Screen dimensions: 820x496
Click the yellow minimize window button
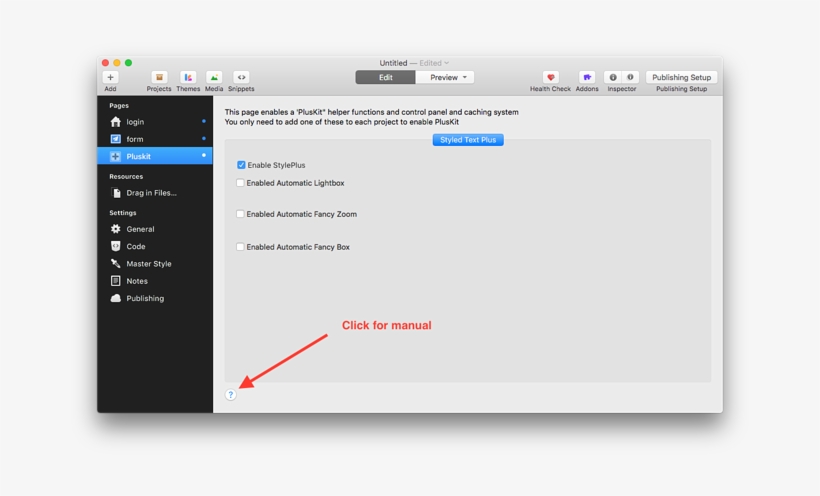point(117,63)
